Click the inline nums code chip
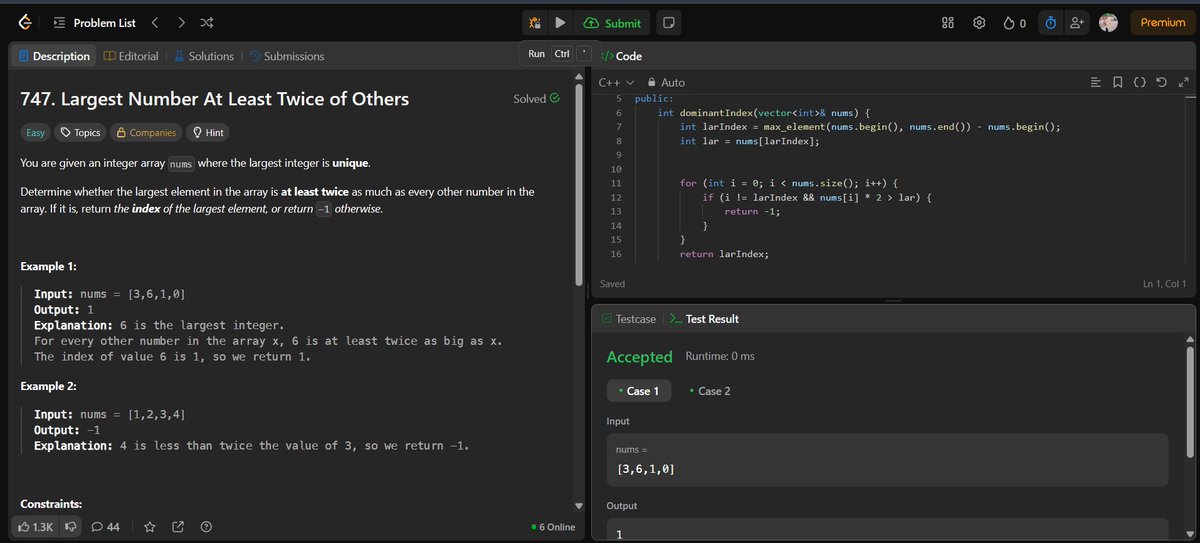Image resolution: width=1200 pixels, height=543 pixels. coord(181,164)
